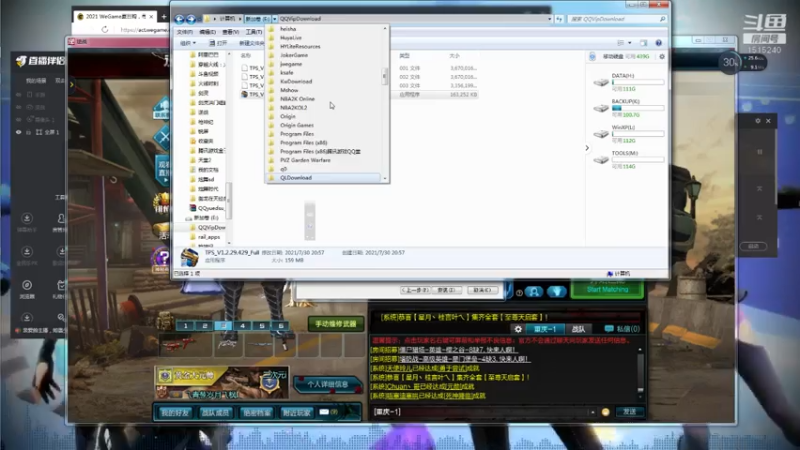Screen dimensions: 800x450
Task: Switch to the 重庆-1 chat tab
Action: coord(544,329)
